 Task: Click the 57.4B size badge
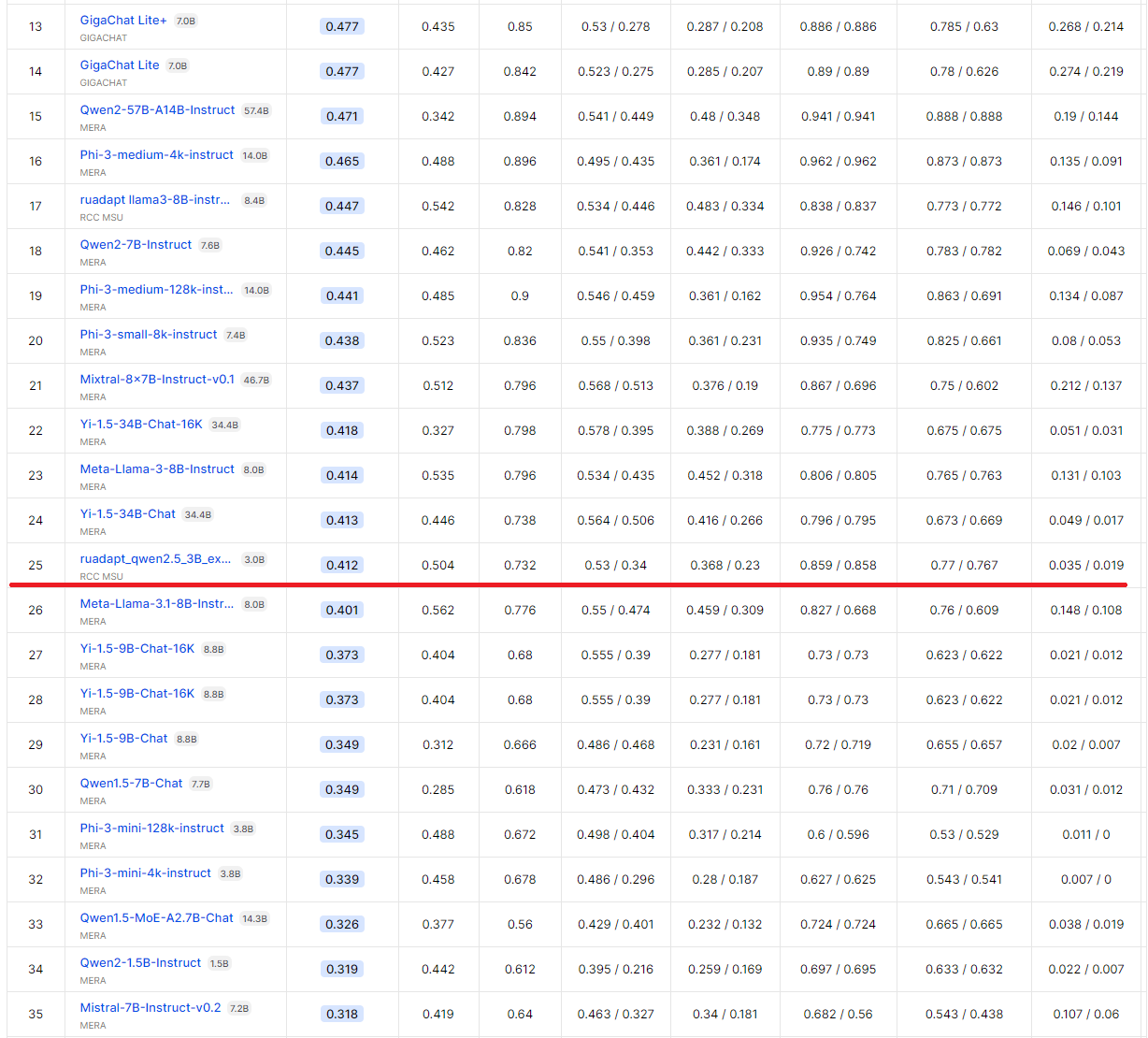coord(256,111)
